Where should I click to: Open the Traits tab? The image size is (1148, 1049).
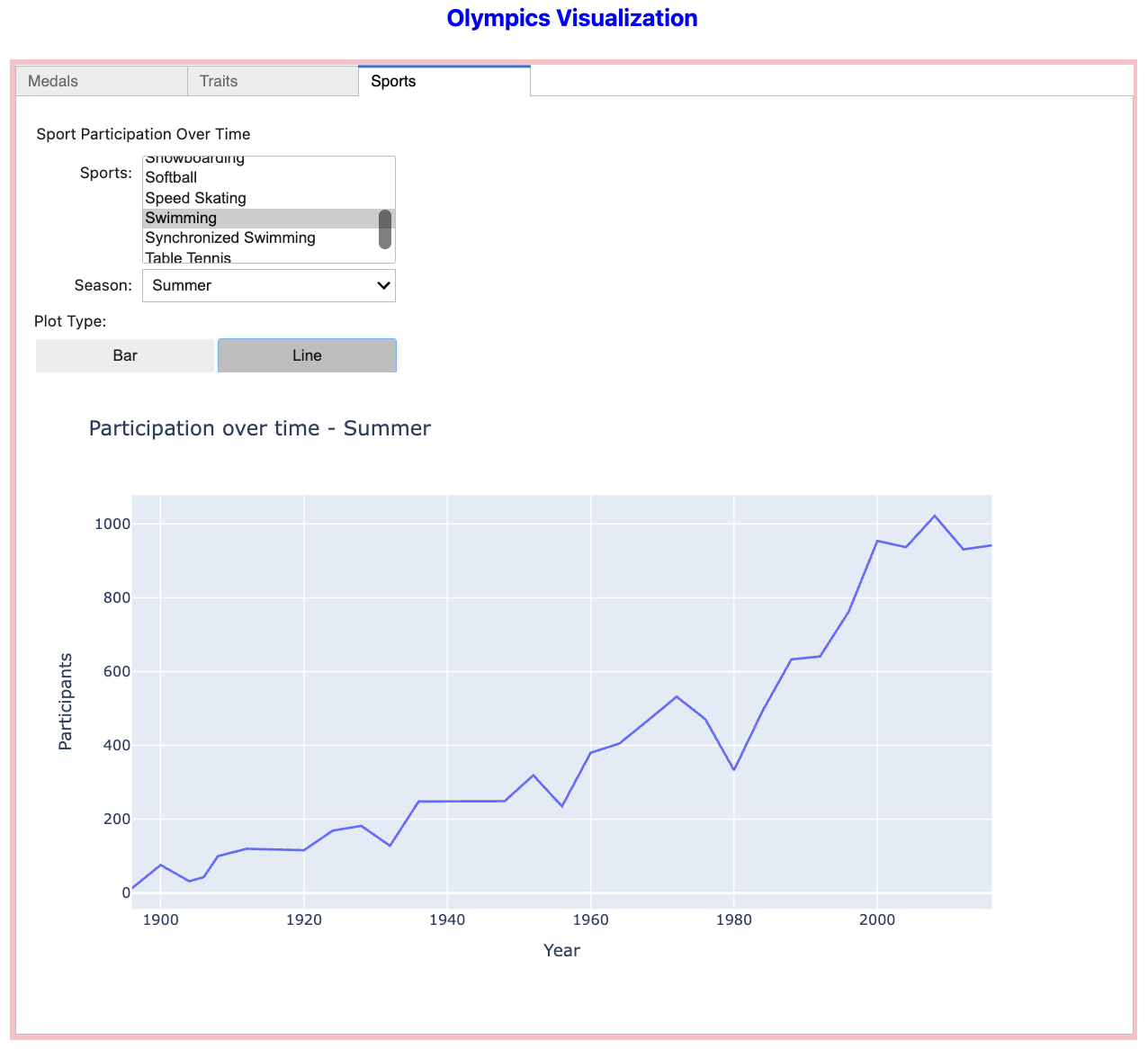(x=272, y=81)
